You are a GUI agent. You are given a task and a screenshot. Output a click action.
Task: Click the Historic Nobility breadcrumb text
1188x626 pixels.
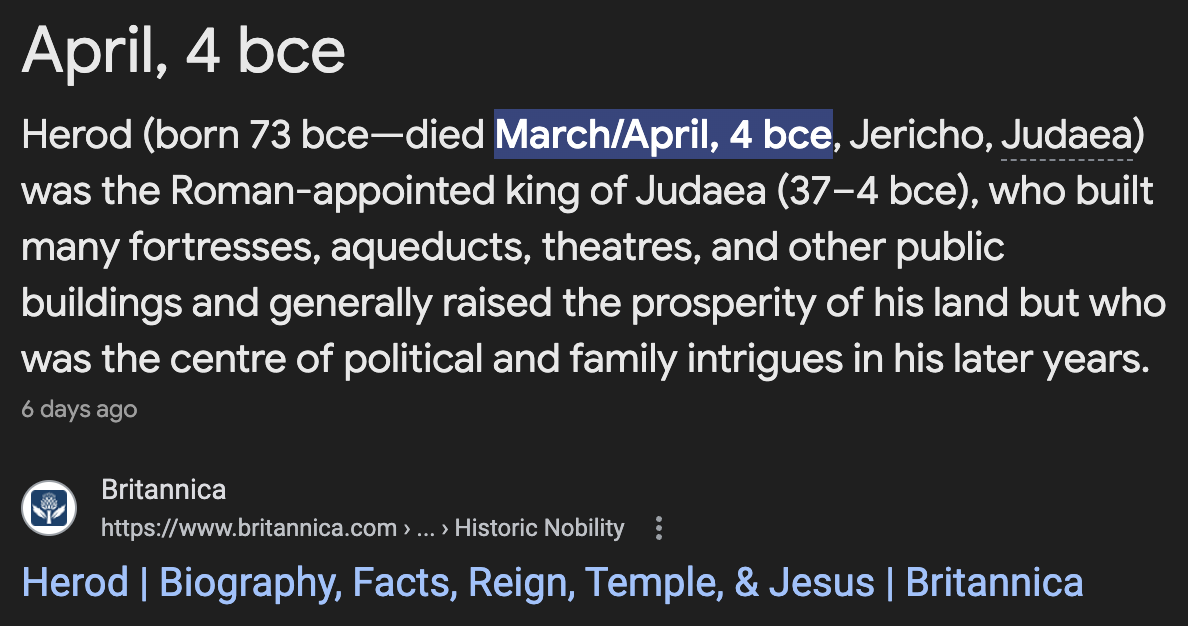click(x=539, y=528)
